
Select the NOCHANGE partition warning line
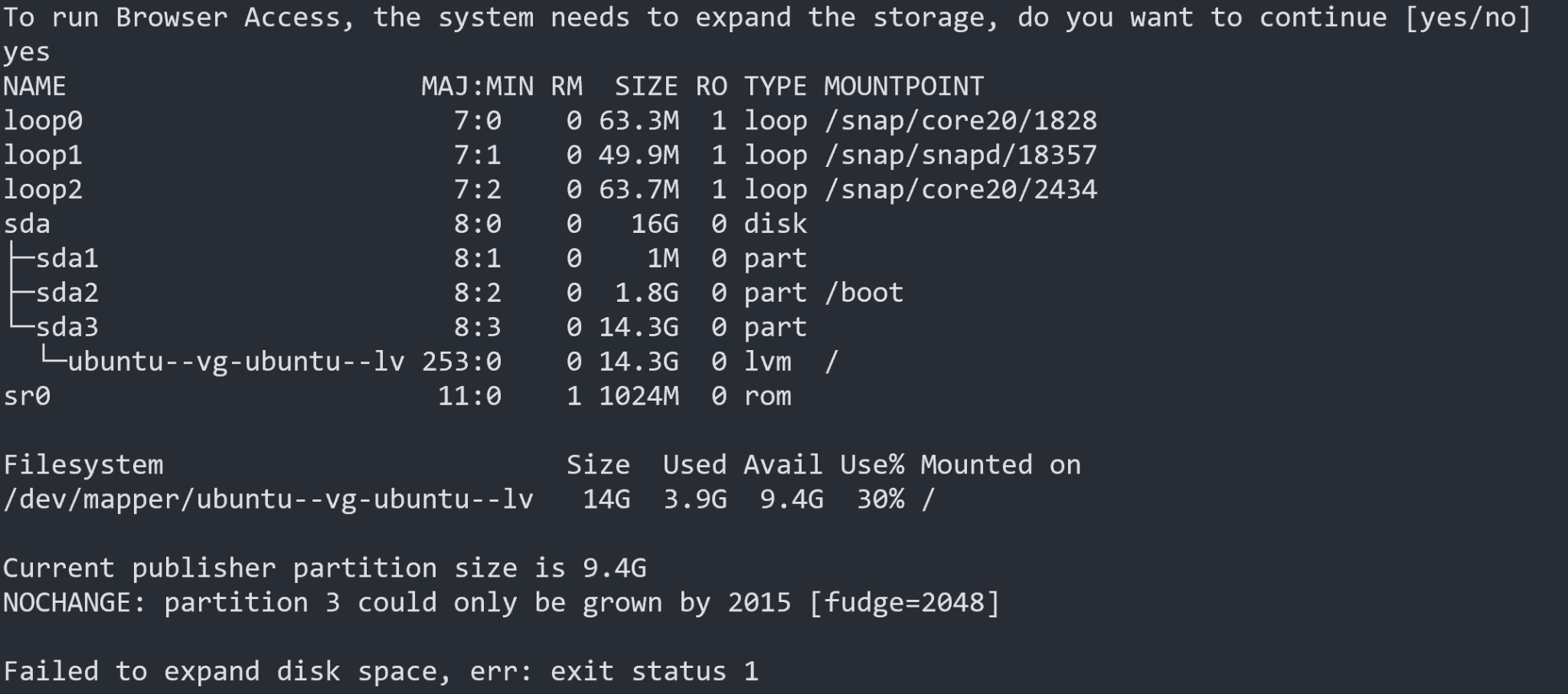tap(501, 603)
